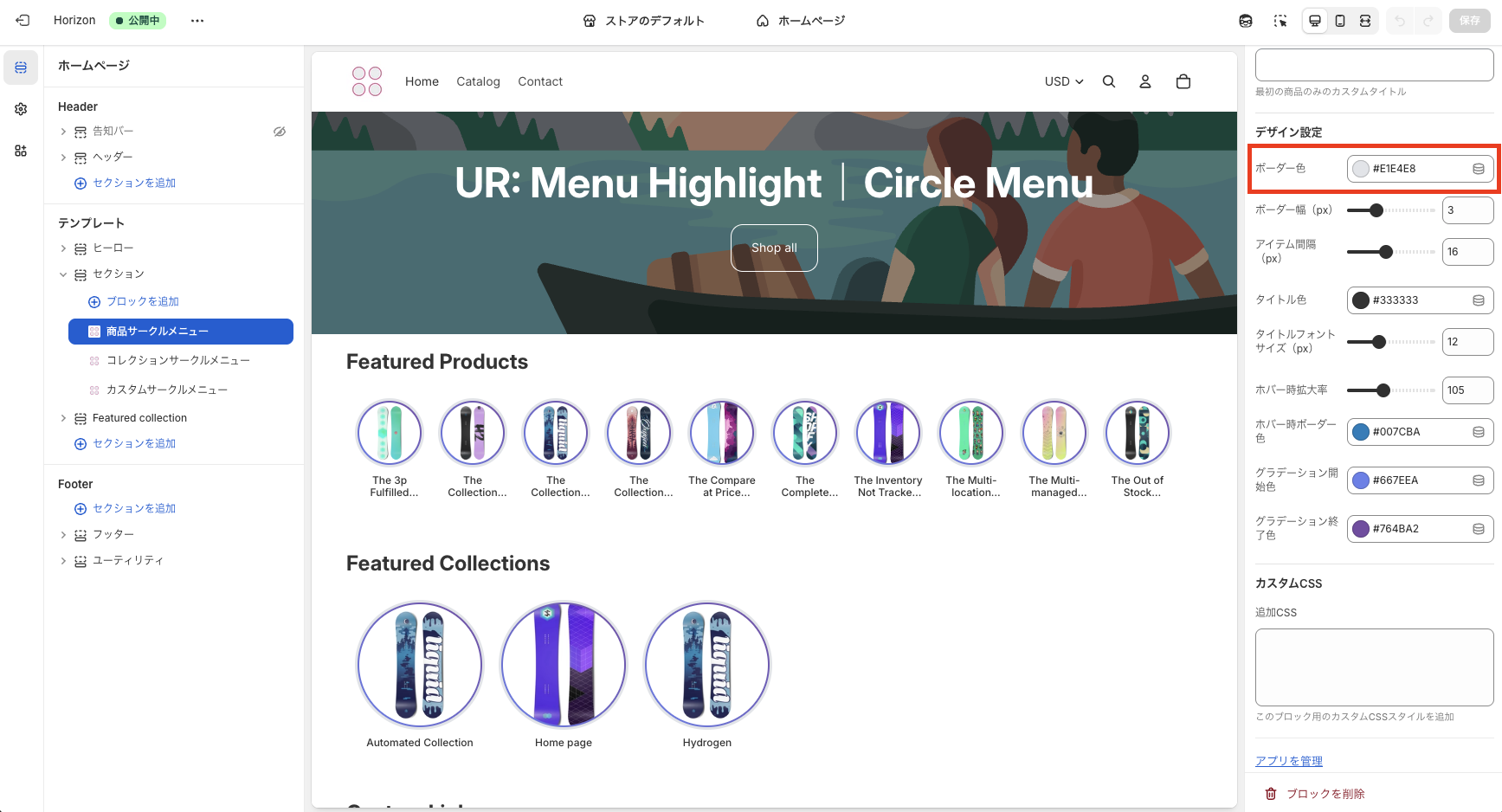Open the Catalog menu in preview

(x=478, y=81)
